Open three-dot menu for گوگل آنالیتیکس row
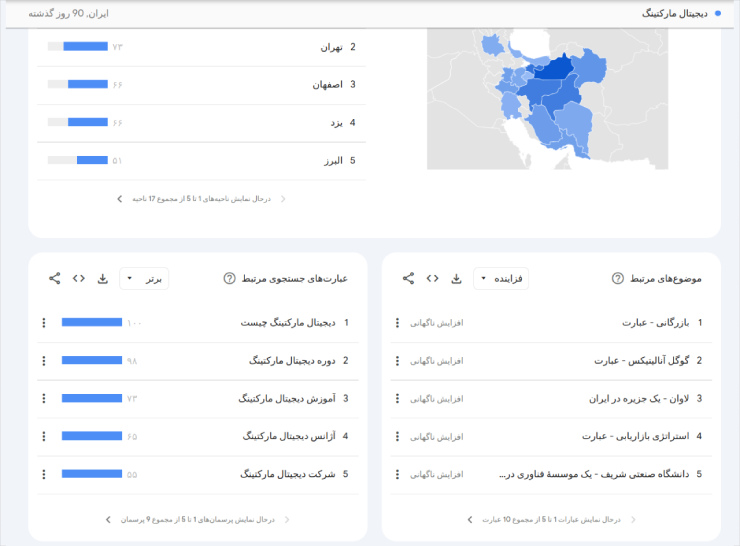Viewport: 740px width, 546px height. coord(397,361)
